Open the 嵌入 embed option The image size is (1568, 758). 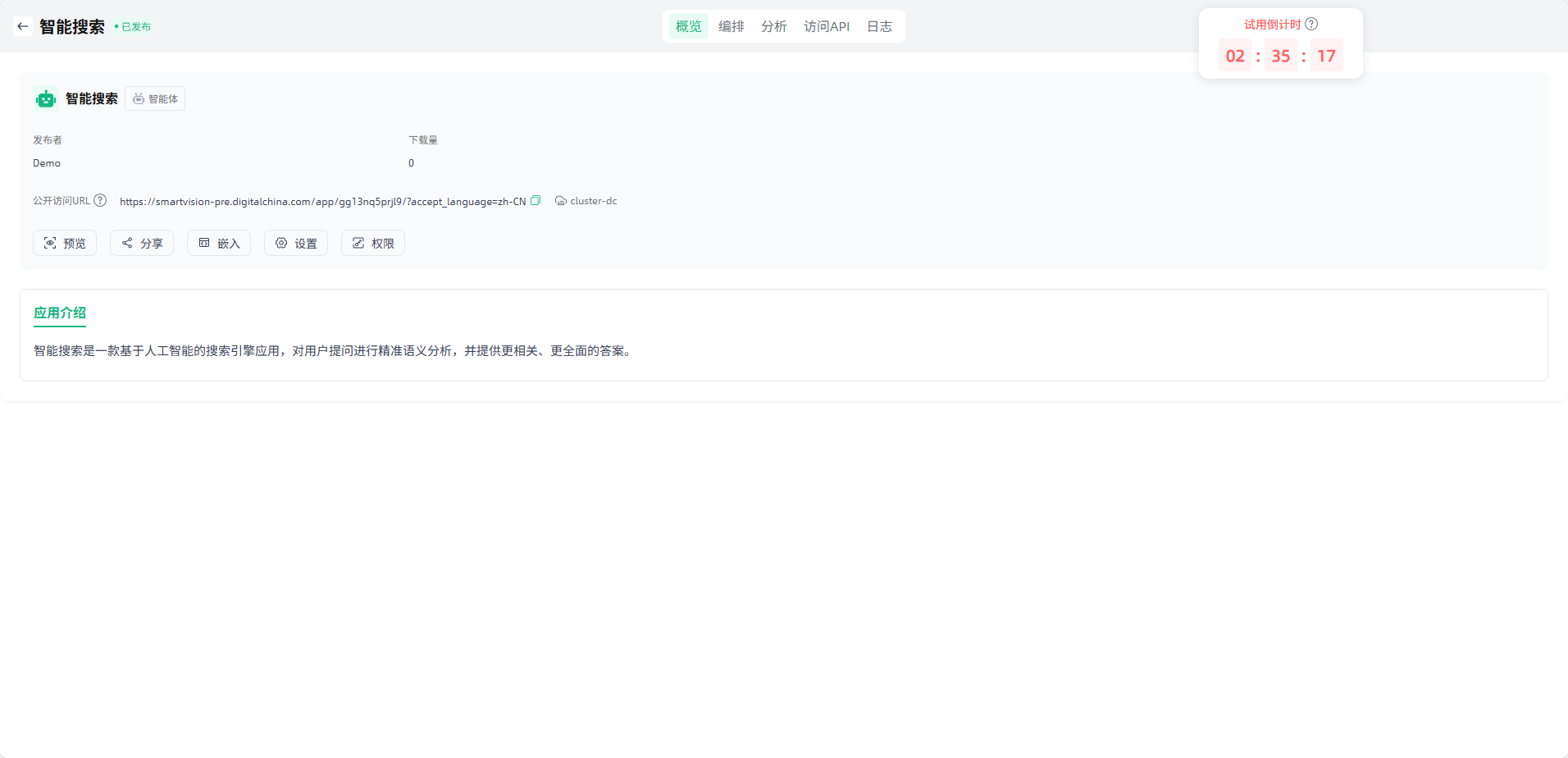219,244
